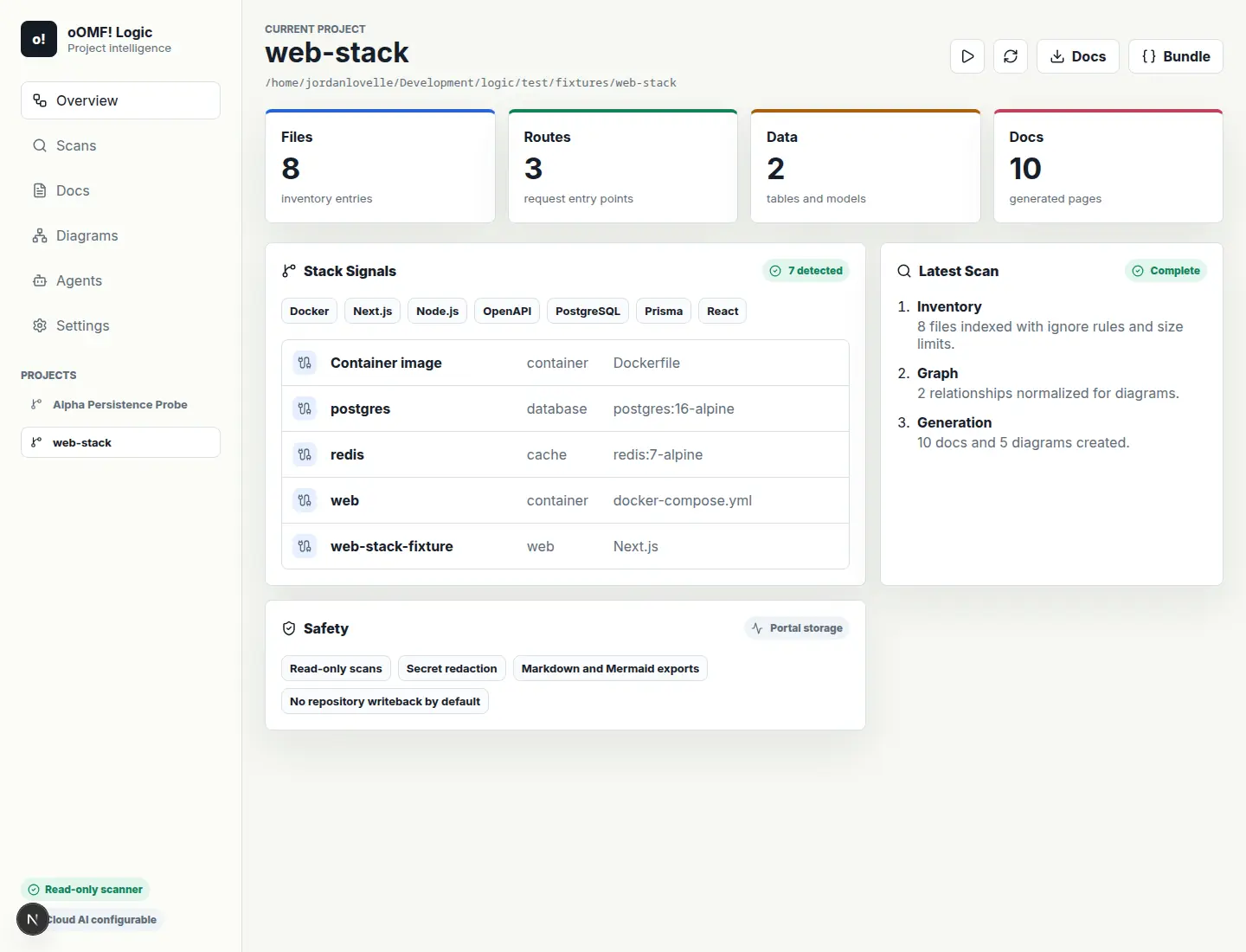The height and width of the screenshot is (952, 1246).
Task: Click the 7 detected check-circle icon
Action: click(775, 271)
